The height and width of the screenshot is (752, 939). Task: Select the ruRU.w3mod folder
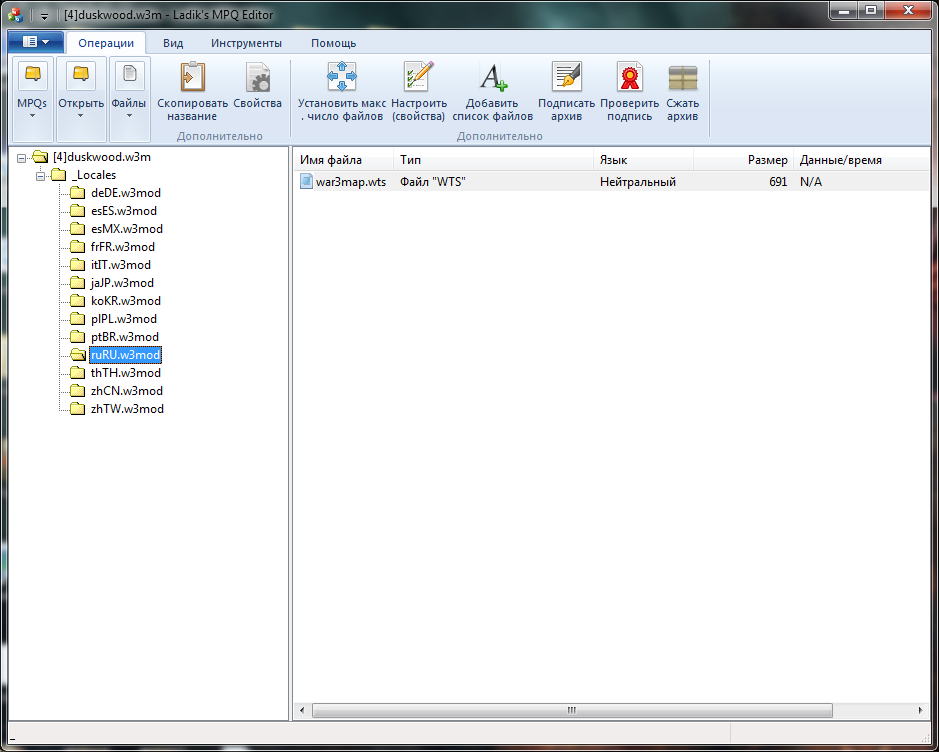126,354
